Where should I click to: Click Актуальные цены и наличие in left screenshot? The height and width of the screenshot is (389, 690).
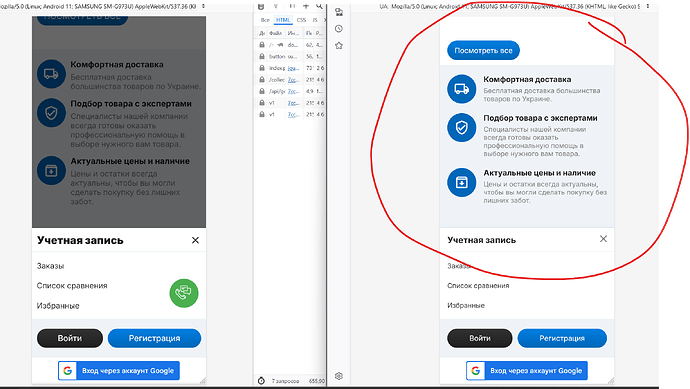pyautogui.click(x=130, y=161)
